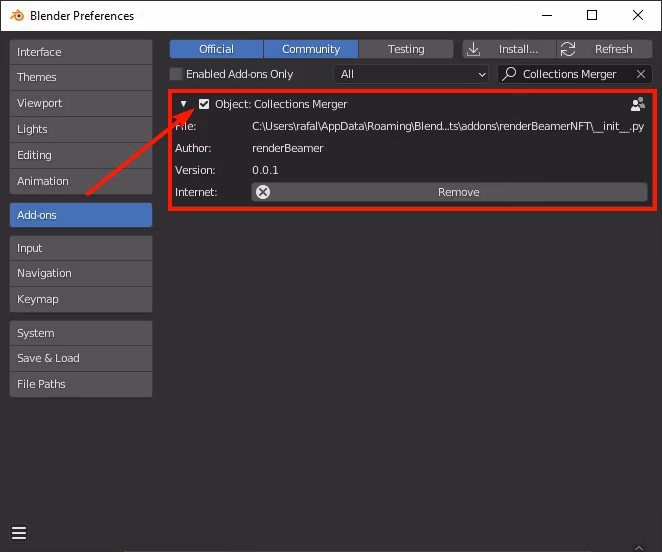662x552 pixels.
Task: Open the Editing preferences section
Action: (81, 155)
